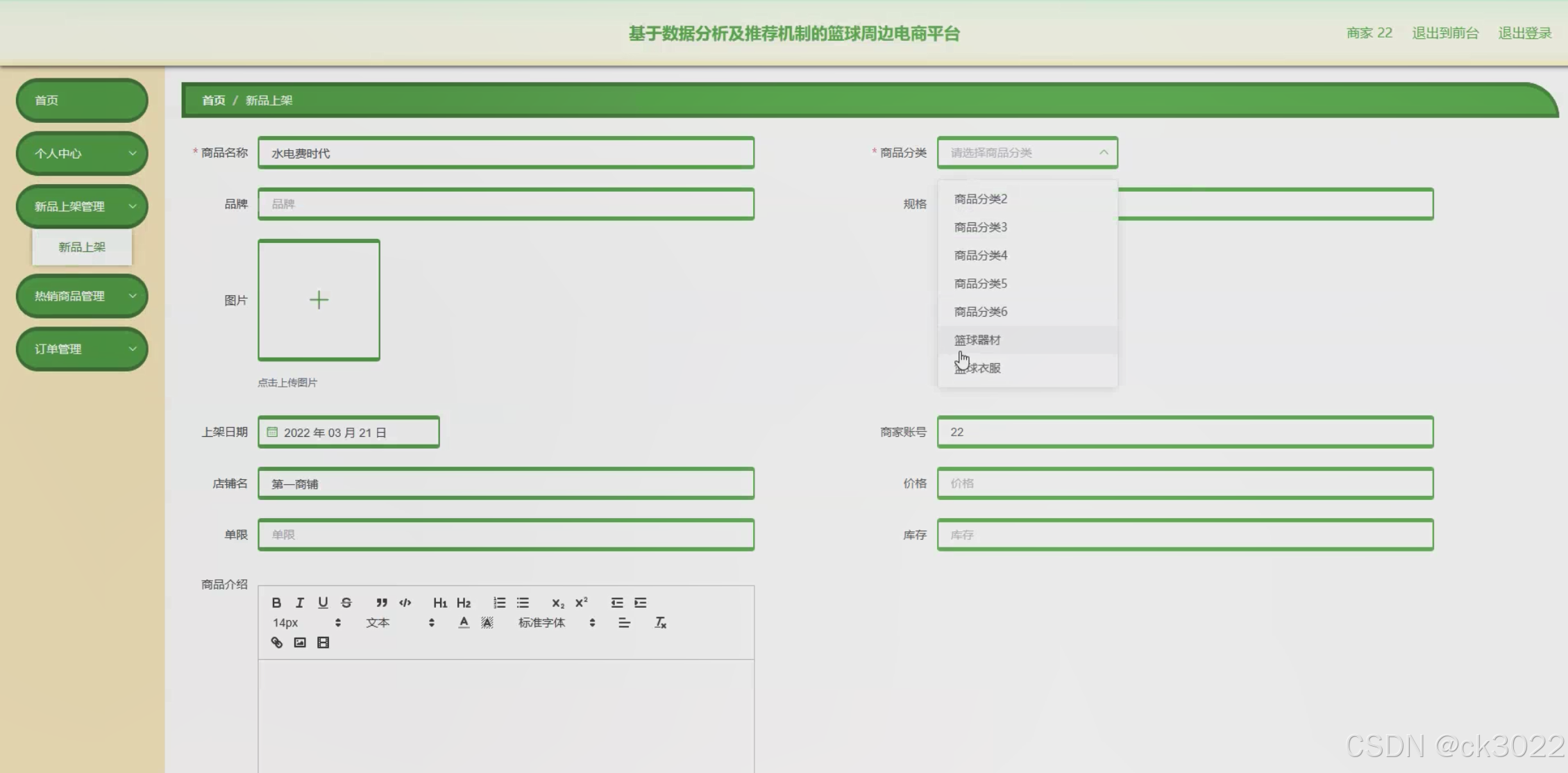Viewport: 1568px width, 773px height.
Task: Apply strikethrough formatting
Action: click(346, 603)
